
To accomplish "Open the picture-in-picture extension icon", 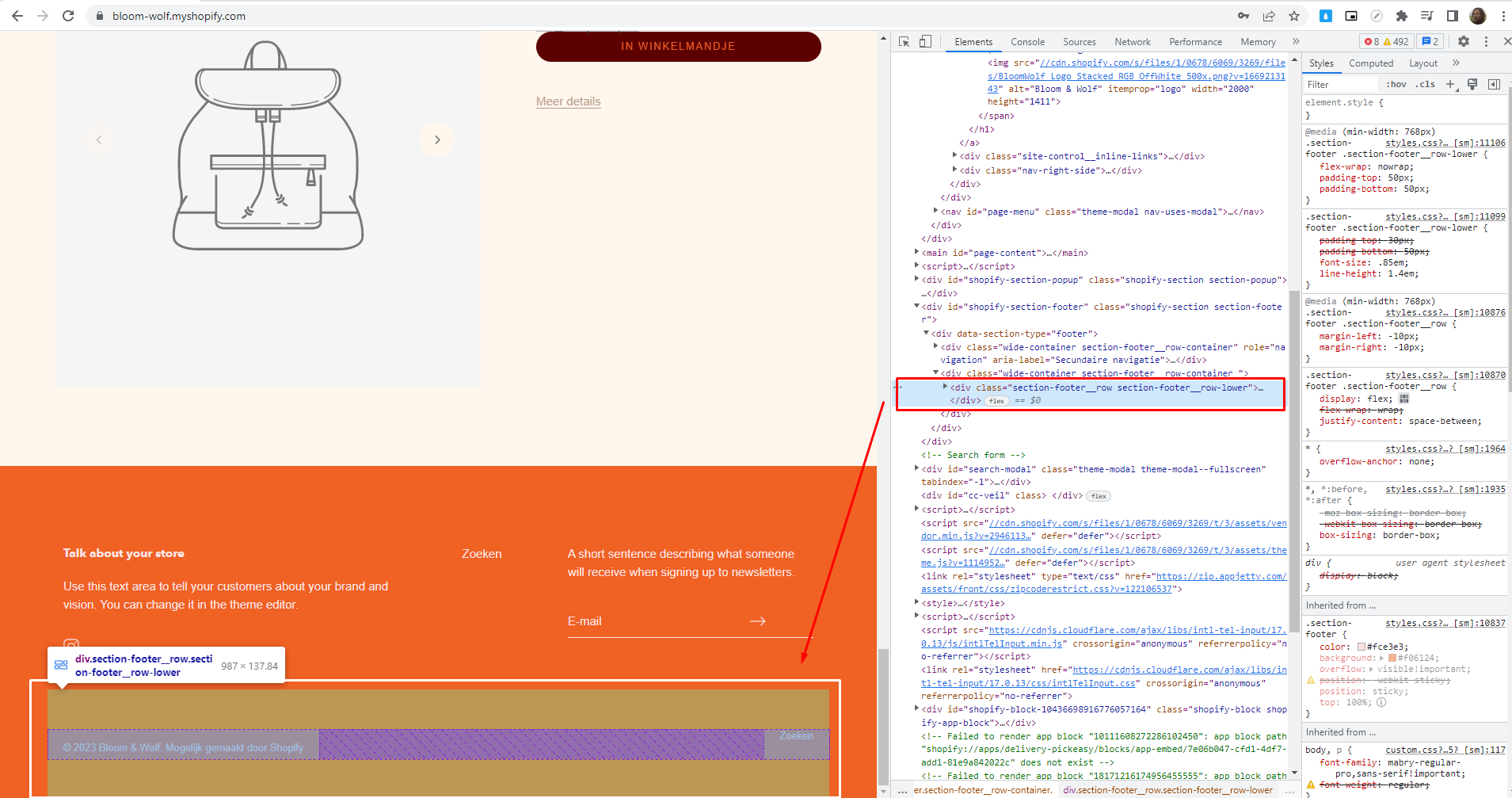I will click(1351, 16).
